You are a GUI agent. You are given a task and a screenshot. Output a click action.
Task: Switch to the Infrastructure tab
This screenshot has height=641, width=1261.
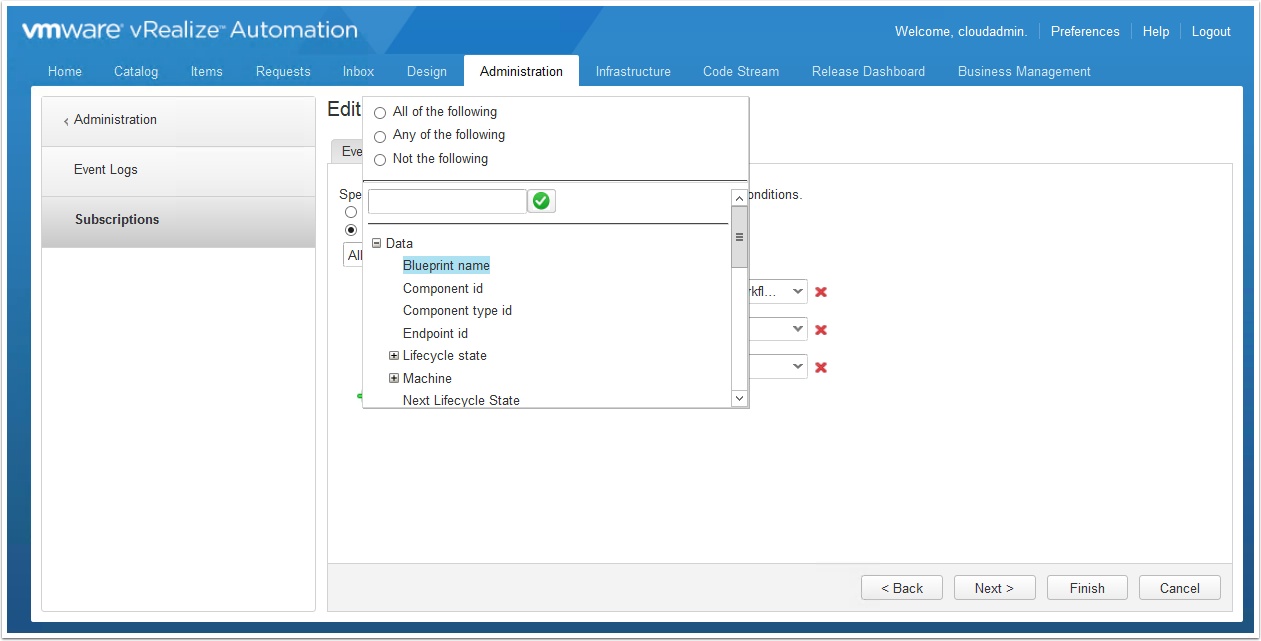[633, 71]
